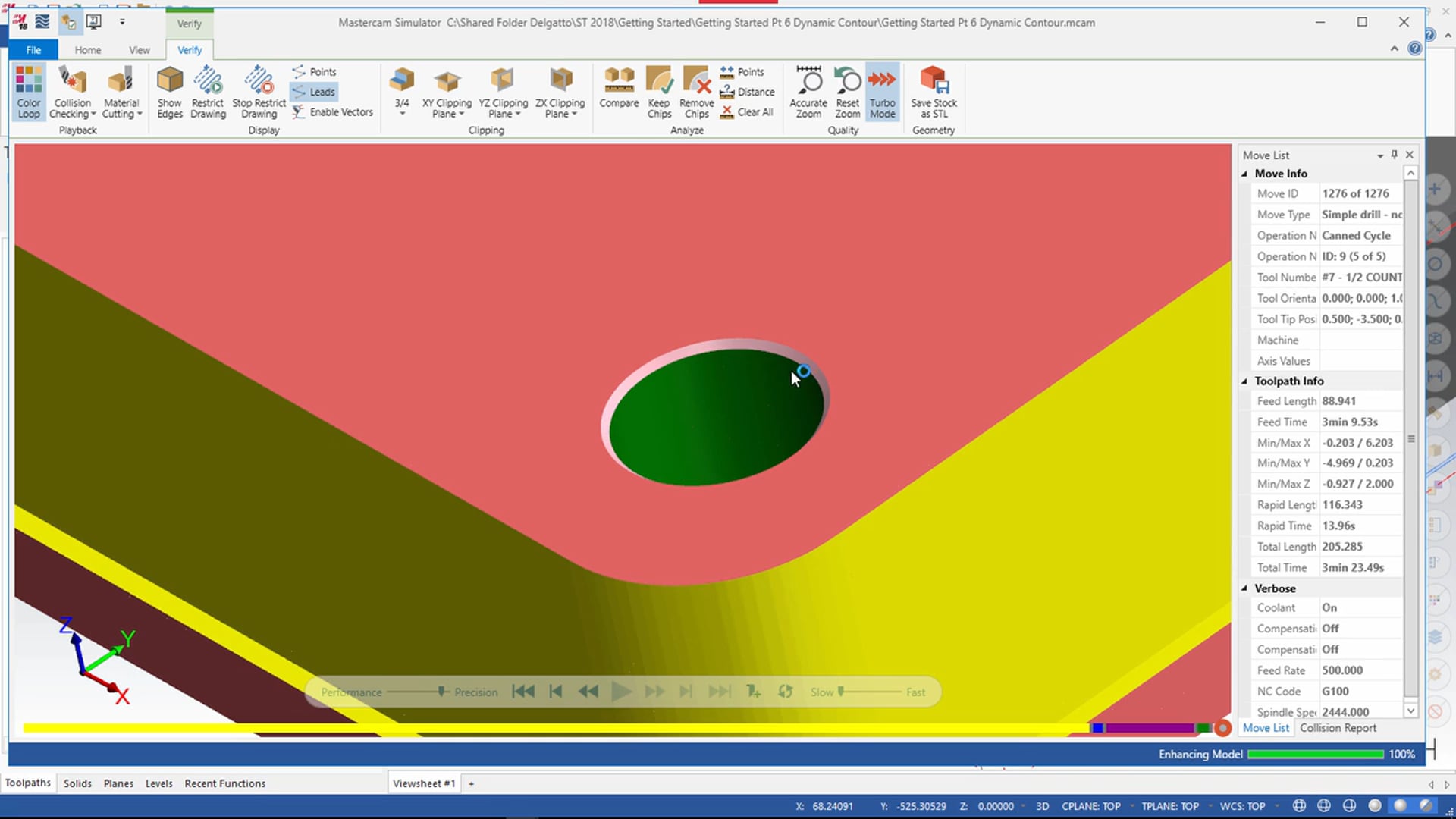
Task: Select the Accurate Zoom tool
Action: (x=809, y=91)
